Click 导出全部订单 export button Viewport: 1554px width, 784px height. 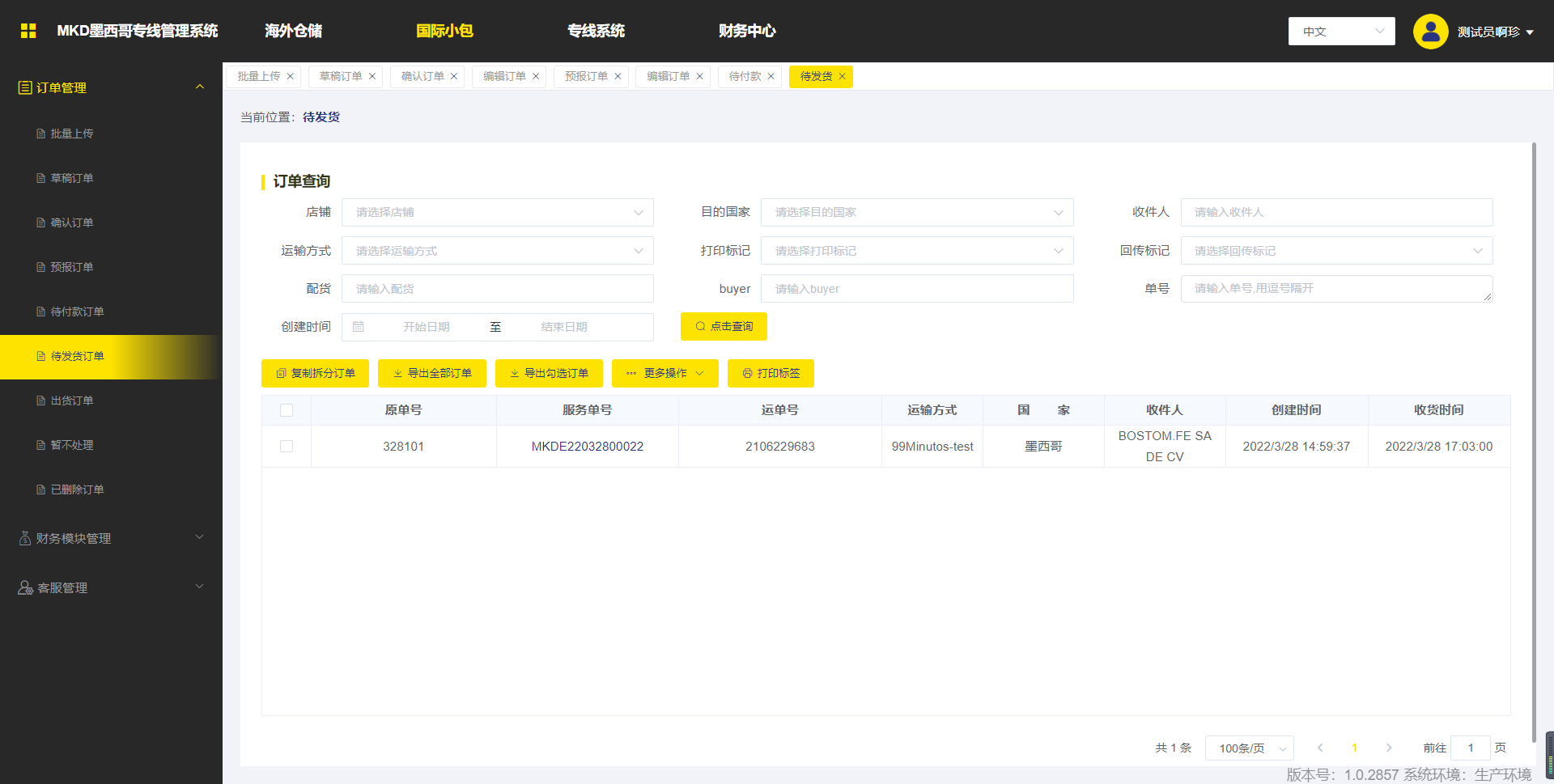pos(431,373)
